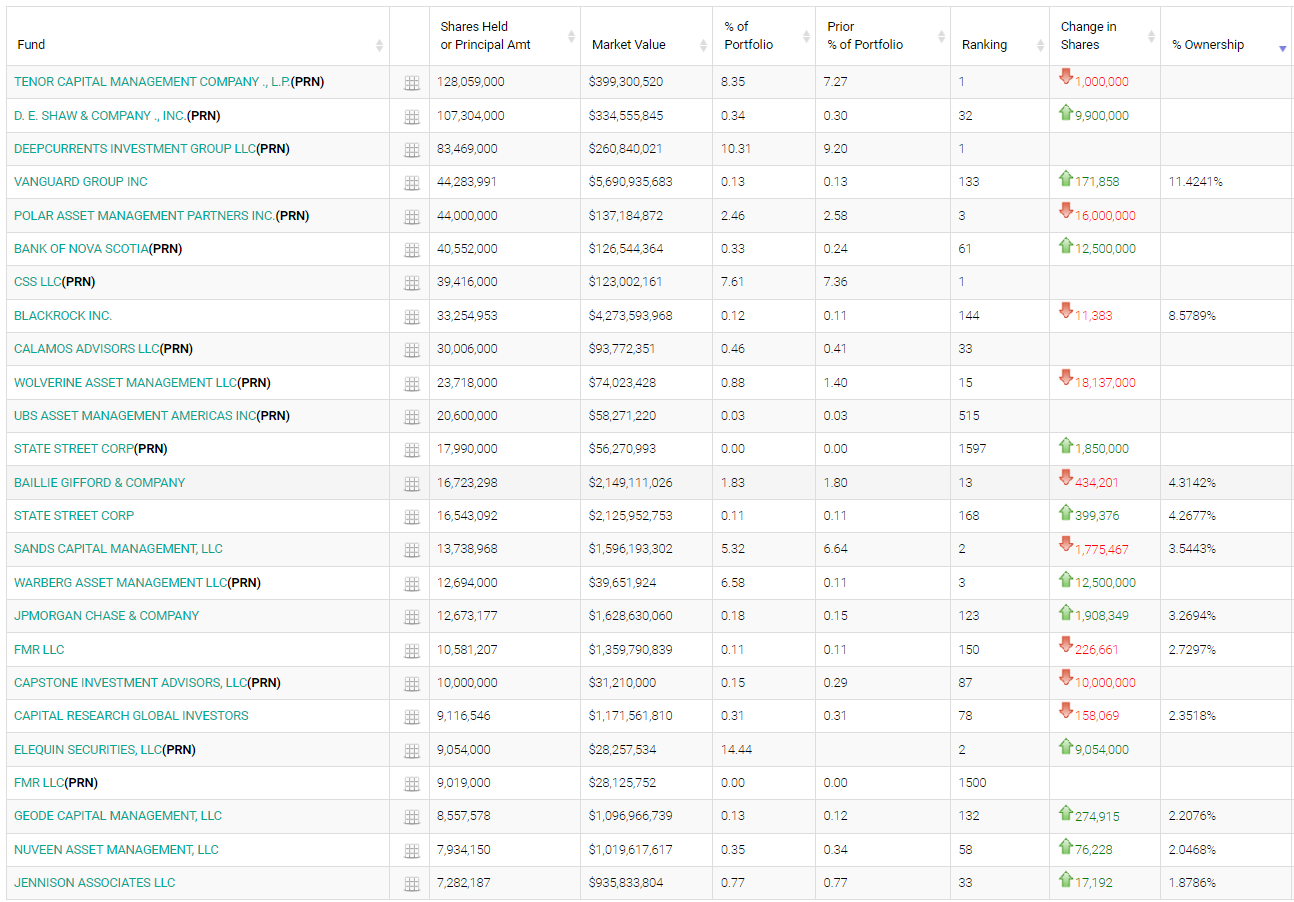Select ownership value 1.8786%
The width and height of the screenshot is (1294, 902).
[x=1192, y=883]
